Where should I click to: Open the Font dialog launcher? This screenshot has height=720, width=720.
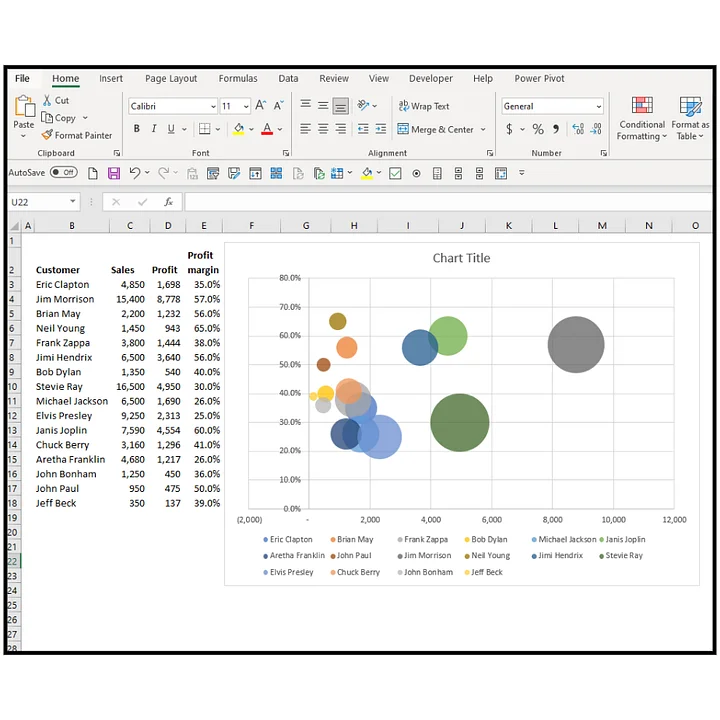(x=286, y=153)
